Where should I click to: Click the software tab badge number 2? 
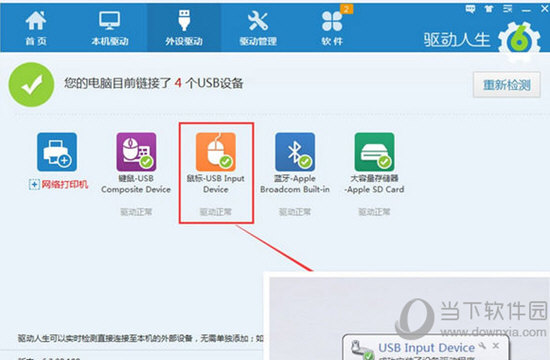(x=346, y=9)
